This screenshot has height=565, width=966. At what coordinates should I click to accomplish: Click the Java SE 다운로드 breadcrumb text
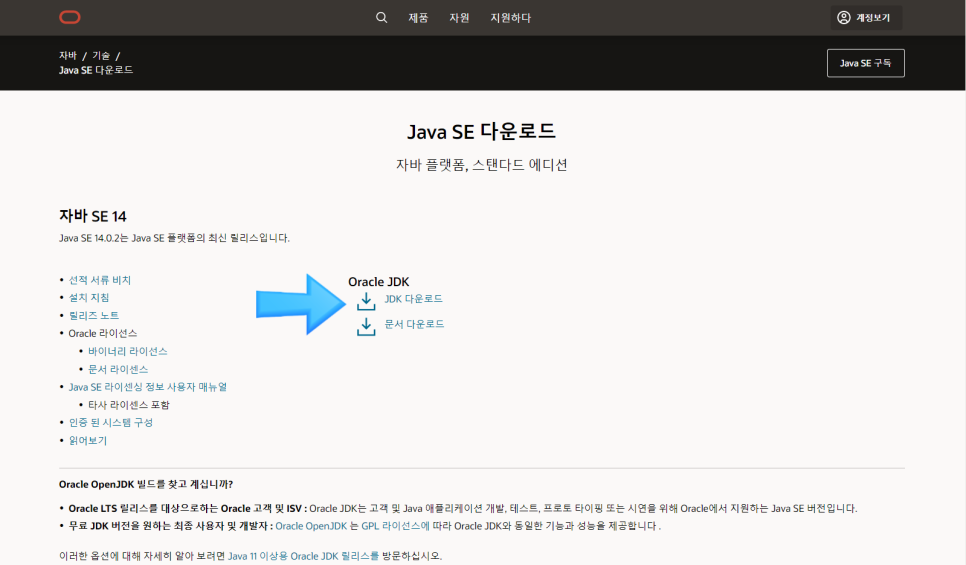pyautogui.click(x=96, y=70)
